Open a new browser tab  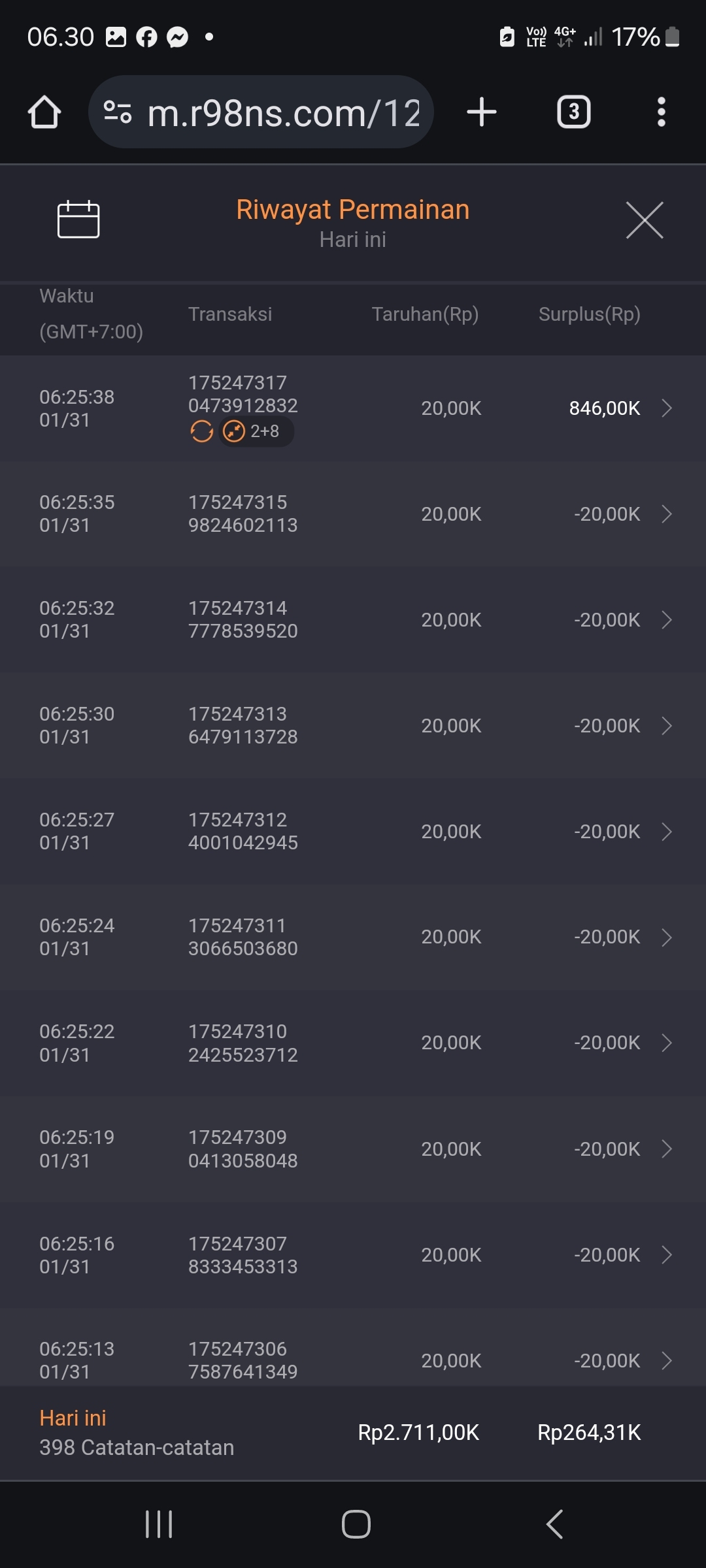[x=482, y=112]
